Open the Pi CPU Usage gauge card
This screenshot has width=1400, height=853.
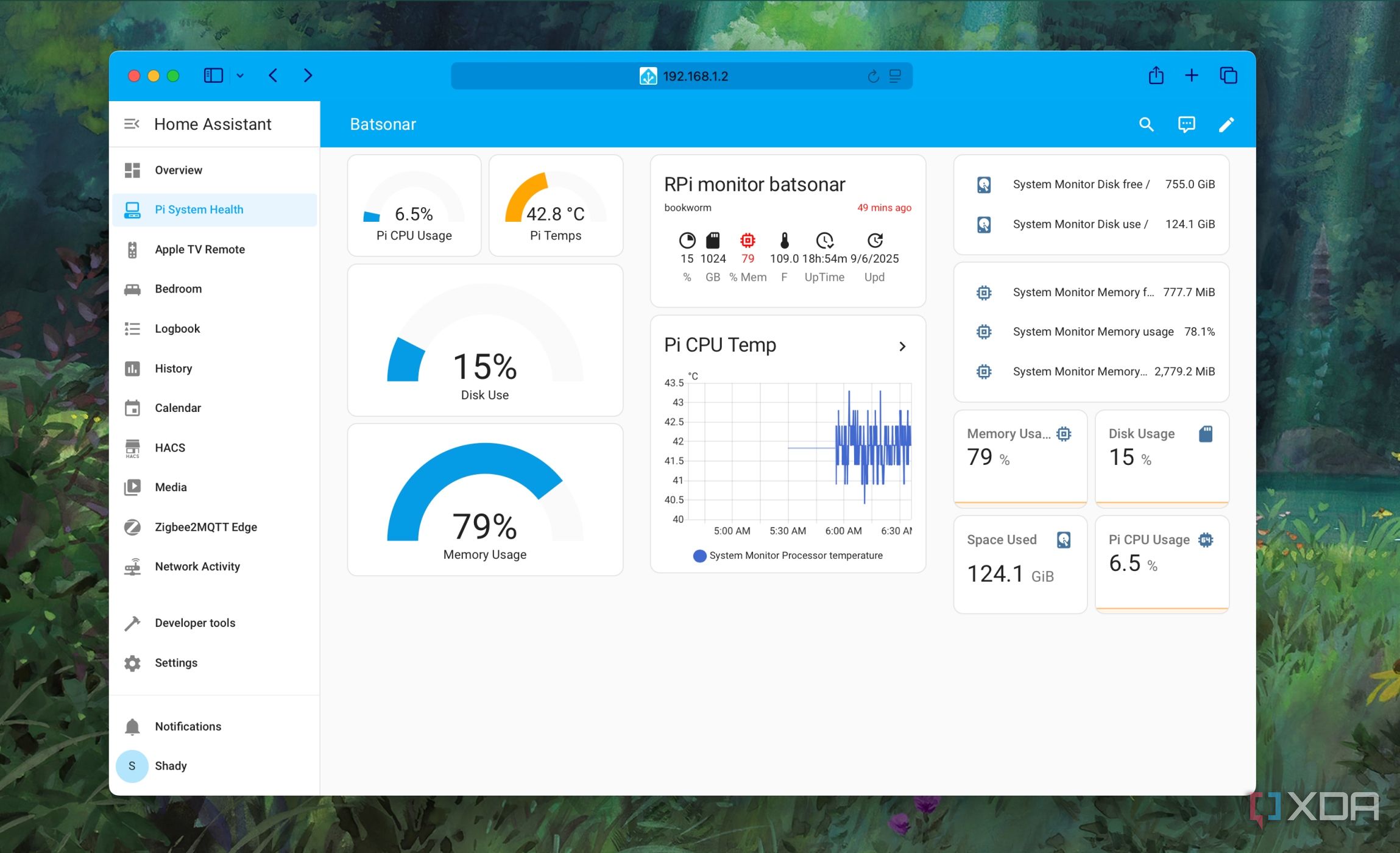(x=414, y=205)
